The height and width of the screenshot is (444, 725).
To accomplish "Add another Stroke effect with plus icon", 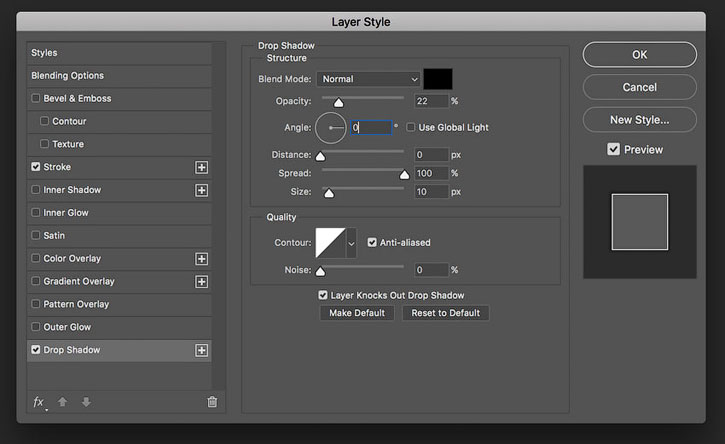I will (202, 167).
